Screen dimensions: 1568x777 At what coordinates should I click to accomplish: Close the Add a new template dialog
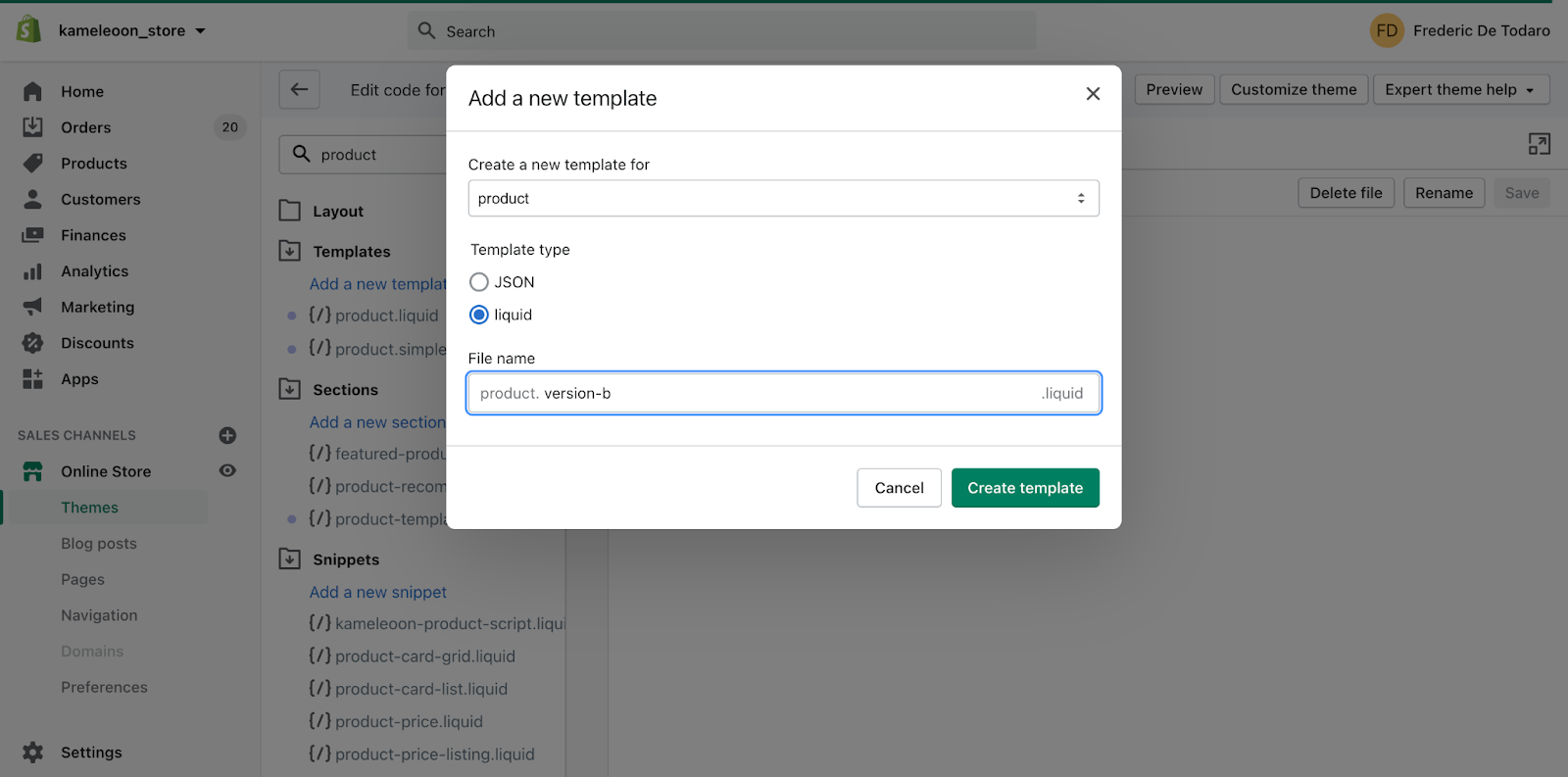[x=1093, y=94]
